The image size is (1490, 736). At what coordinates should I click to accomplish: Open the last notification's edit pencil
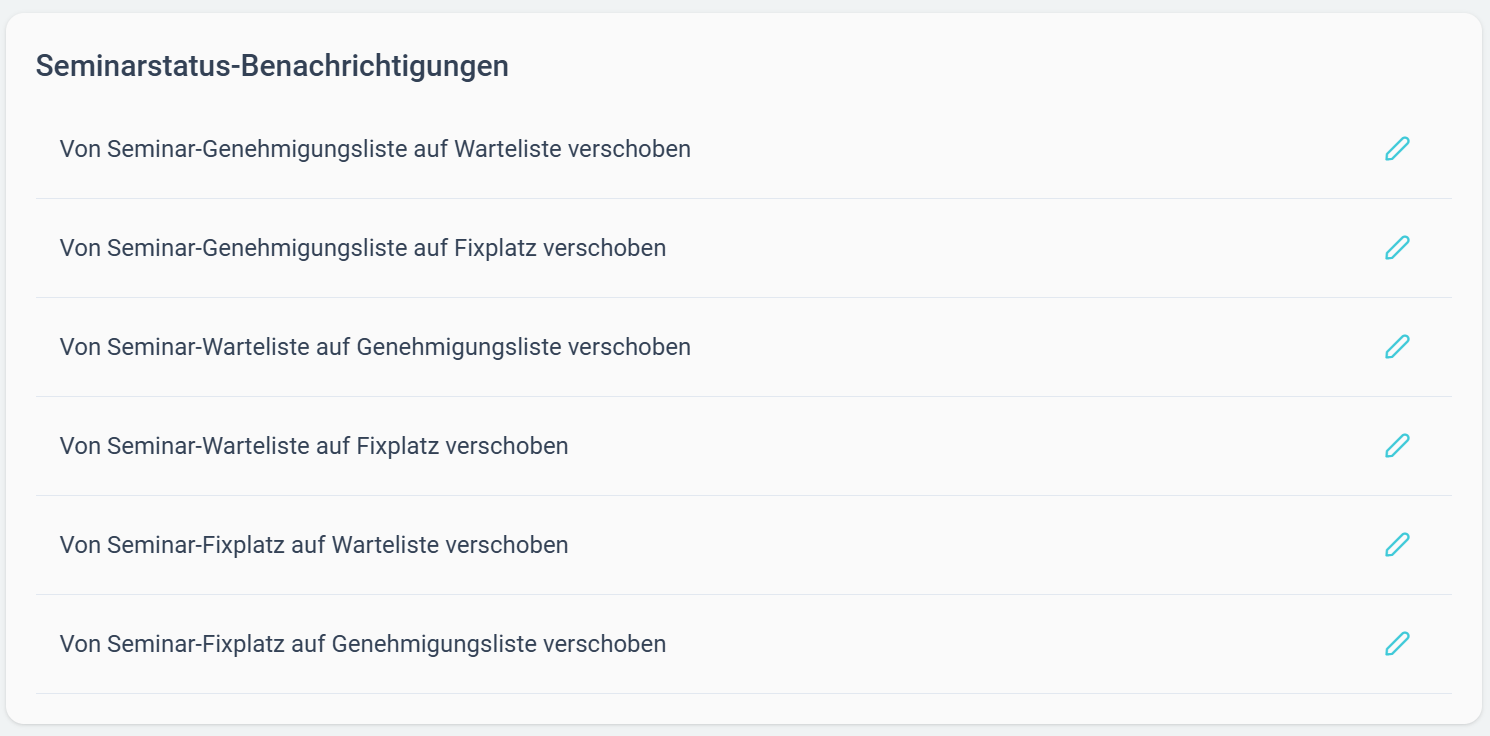tap(1397, 644)
